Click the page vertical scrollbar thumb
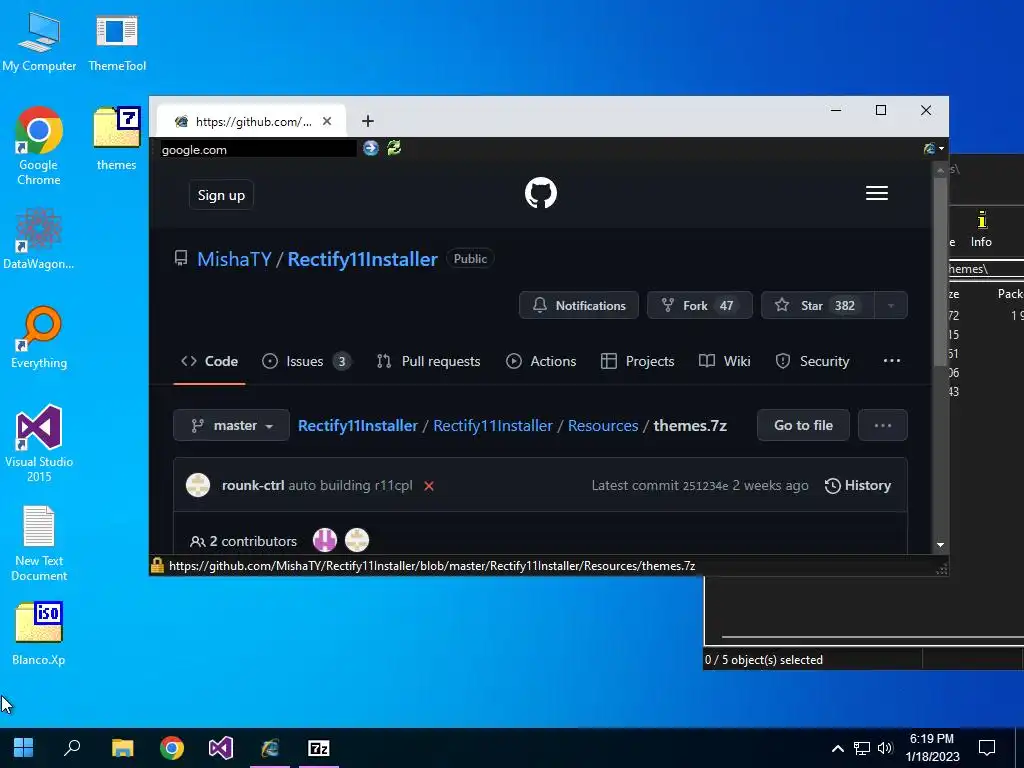 pos(940,270)
